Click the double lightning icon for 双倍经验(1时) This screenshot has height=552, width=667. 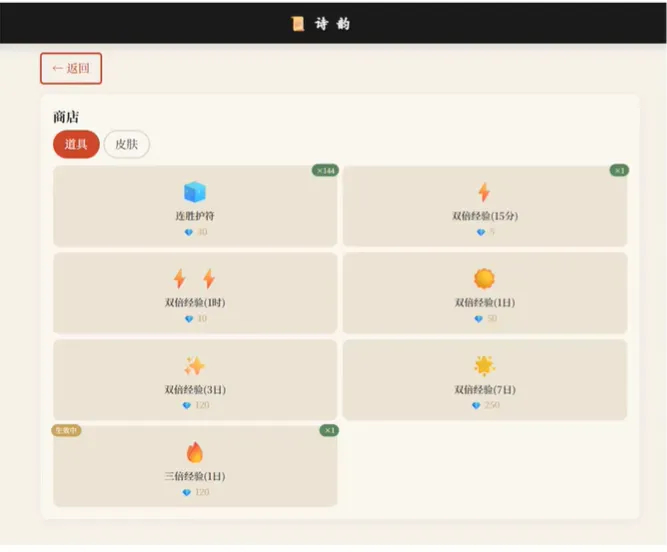click(x=194, y=279)
